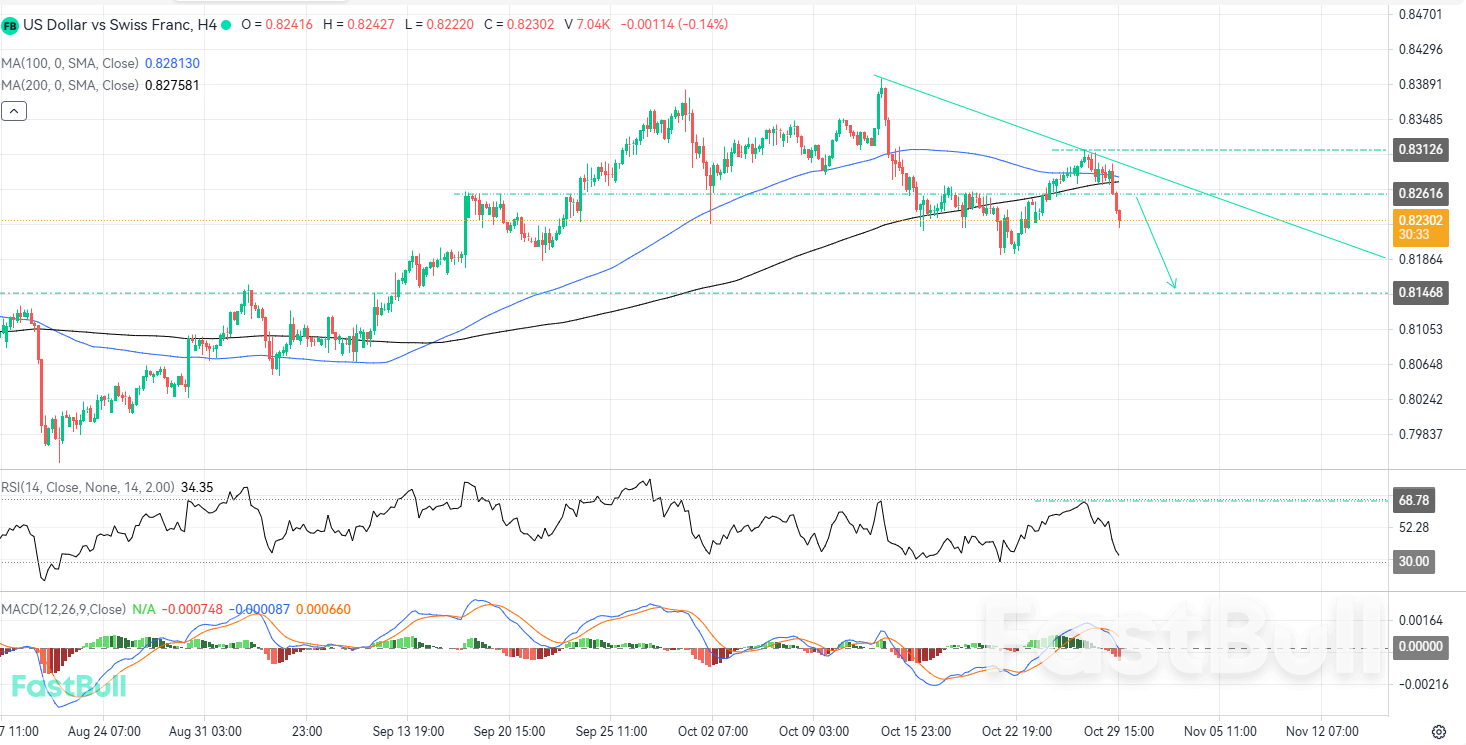Collapse the indicator legend with the caret button

coord(14,111)
